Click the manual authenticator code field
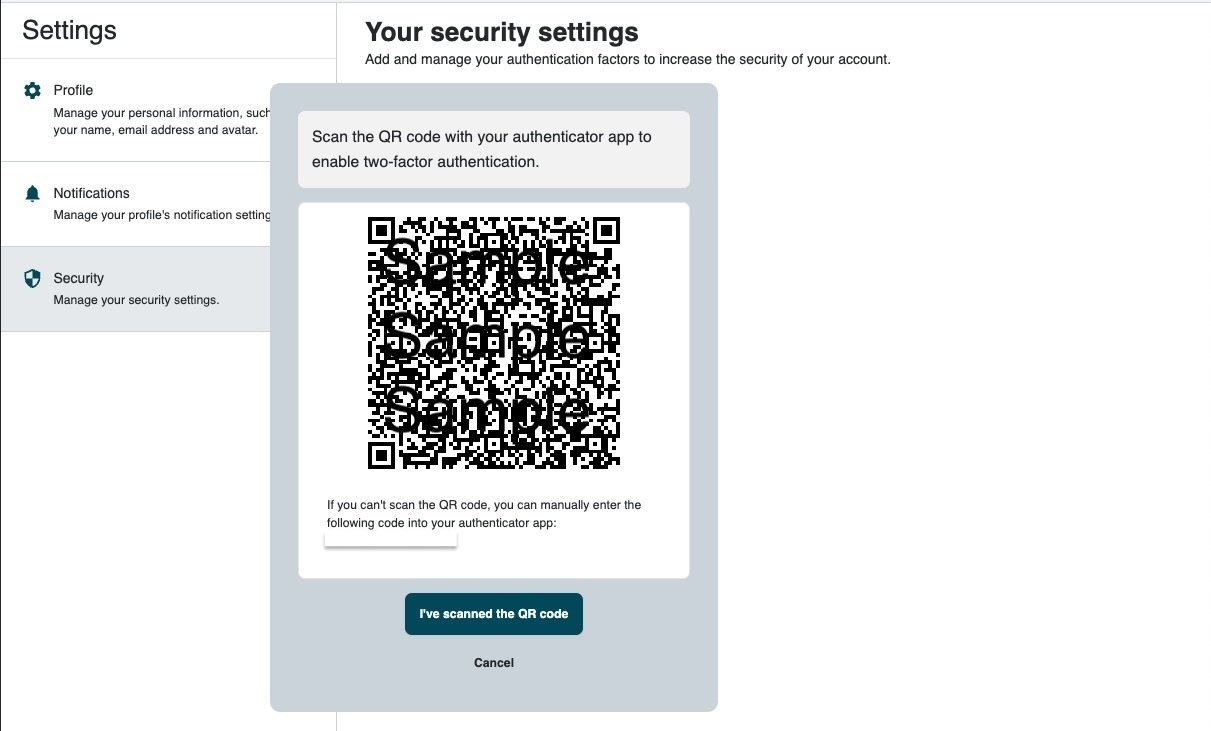This screenshot has height=731, width=1211. pos(391,540)
